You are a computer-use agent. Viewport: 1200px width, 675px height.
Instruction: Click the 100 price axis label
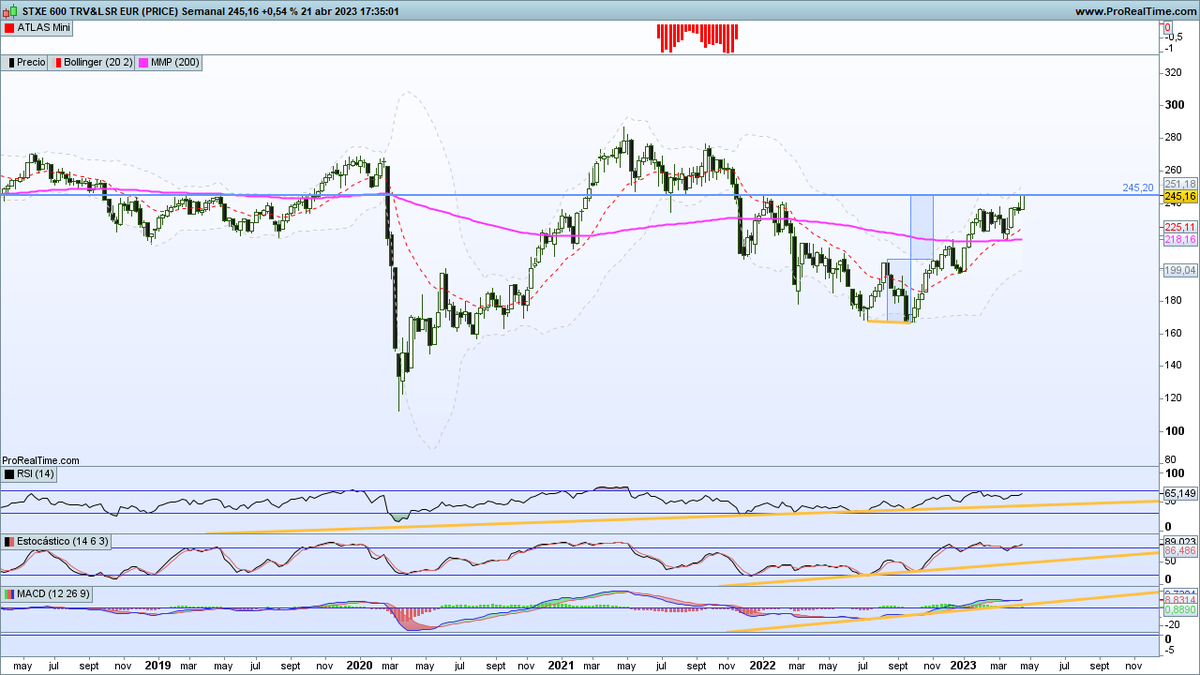pos(1173,431)
